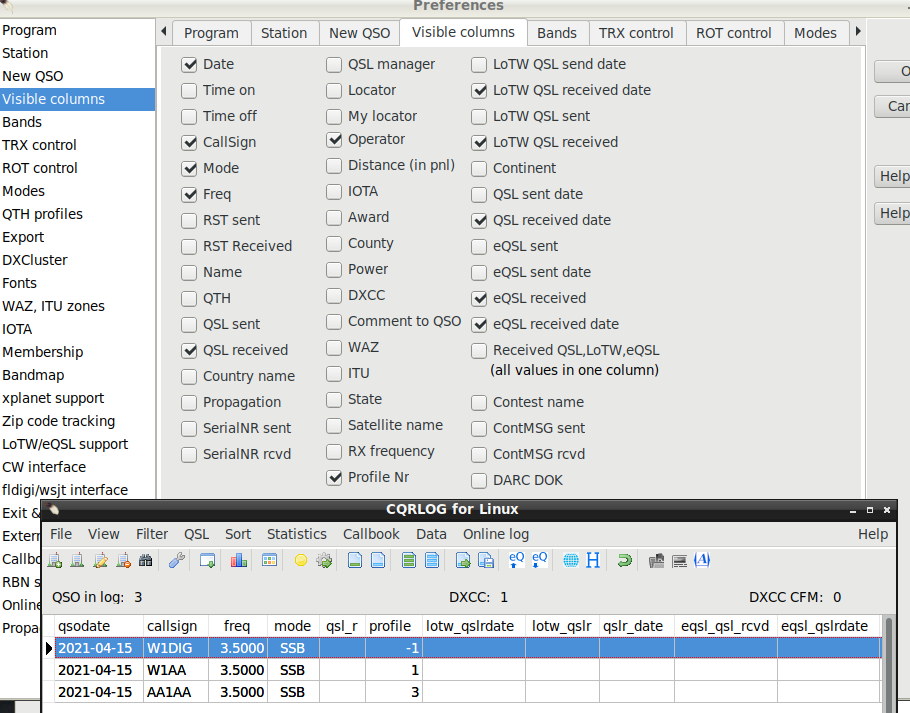This screenshot has height=713, width=910.
Task: Click the eQSL upload icon in toolbar
Action: tap(517, 560)
